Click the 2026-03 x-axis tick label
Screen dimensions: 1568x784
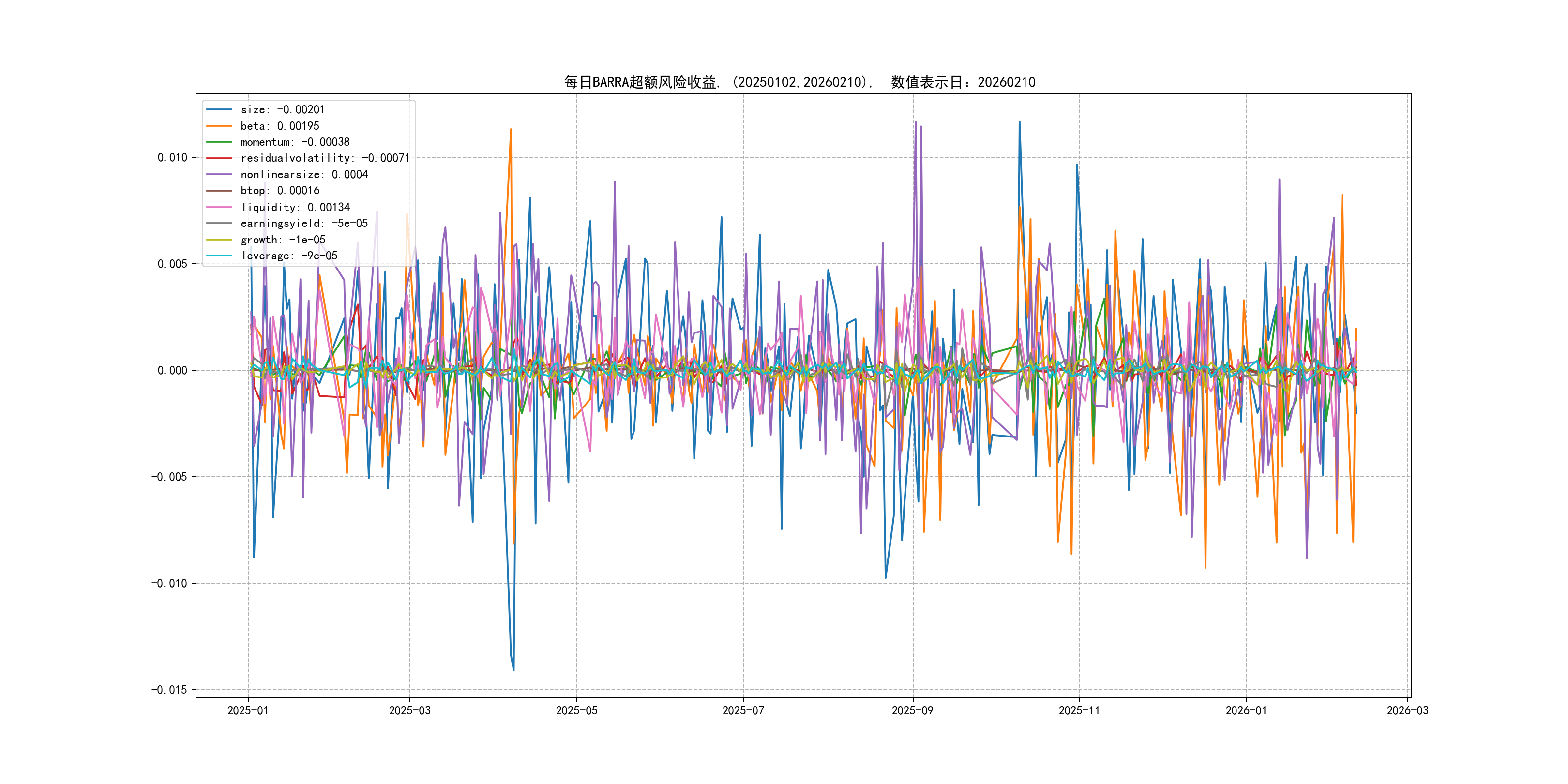pos(1407,710)
